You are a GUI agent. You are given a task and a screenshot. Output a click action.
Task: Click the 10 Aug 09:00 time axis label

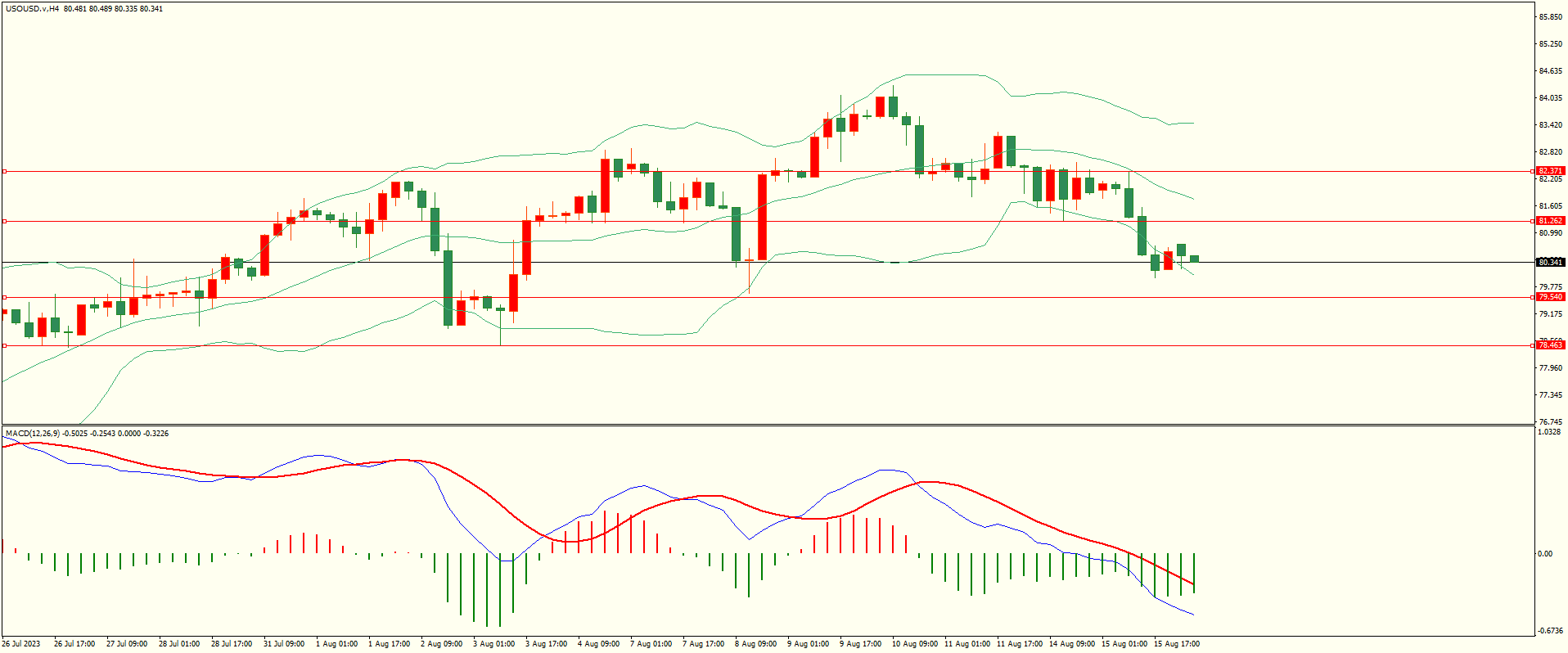(x=914, y=644)
